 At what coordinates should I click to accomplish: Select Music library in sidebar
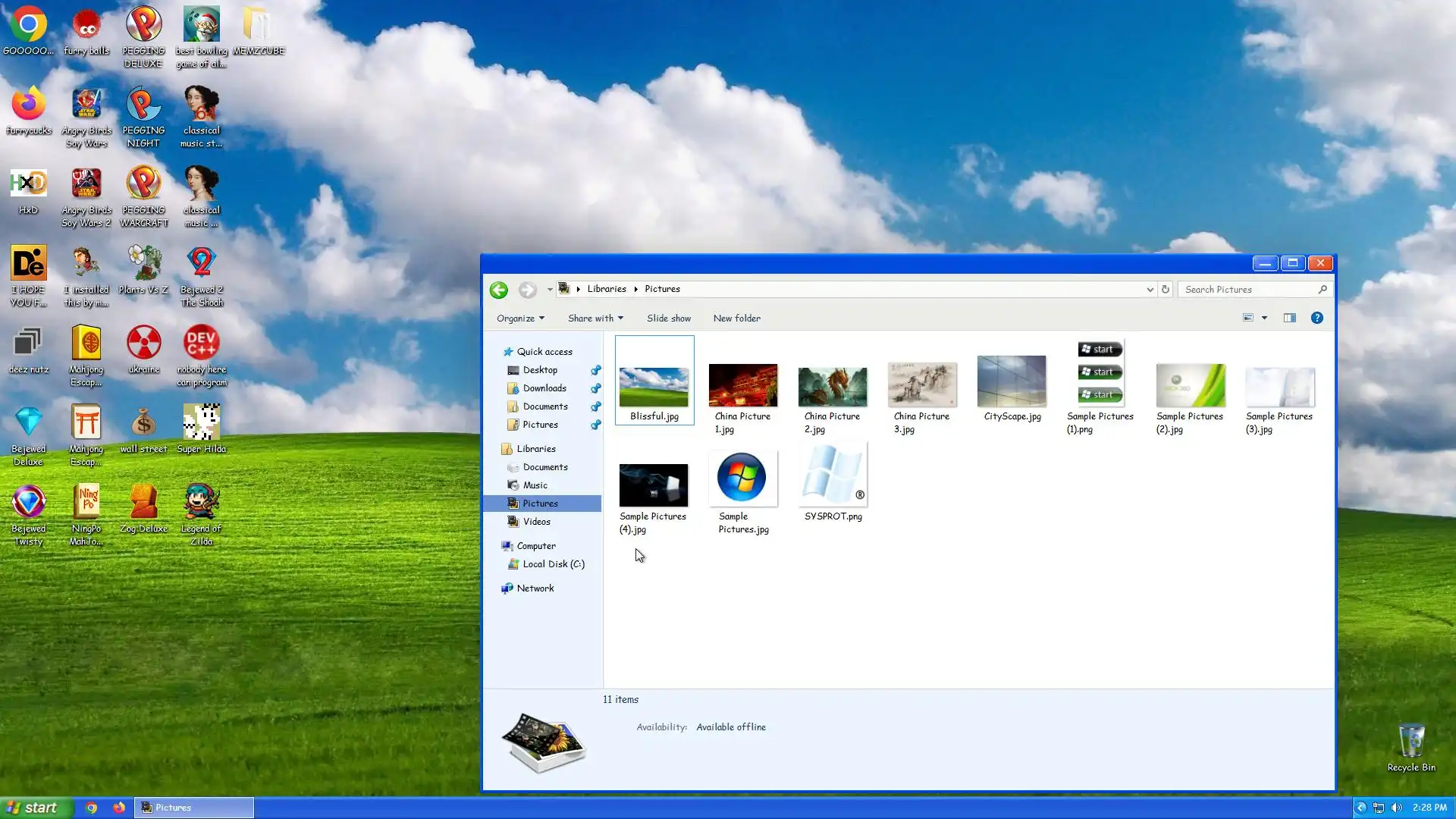tap(535, 485)
